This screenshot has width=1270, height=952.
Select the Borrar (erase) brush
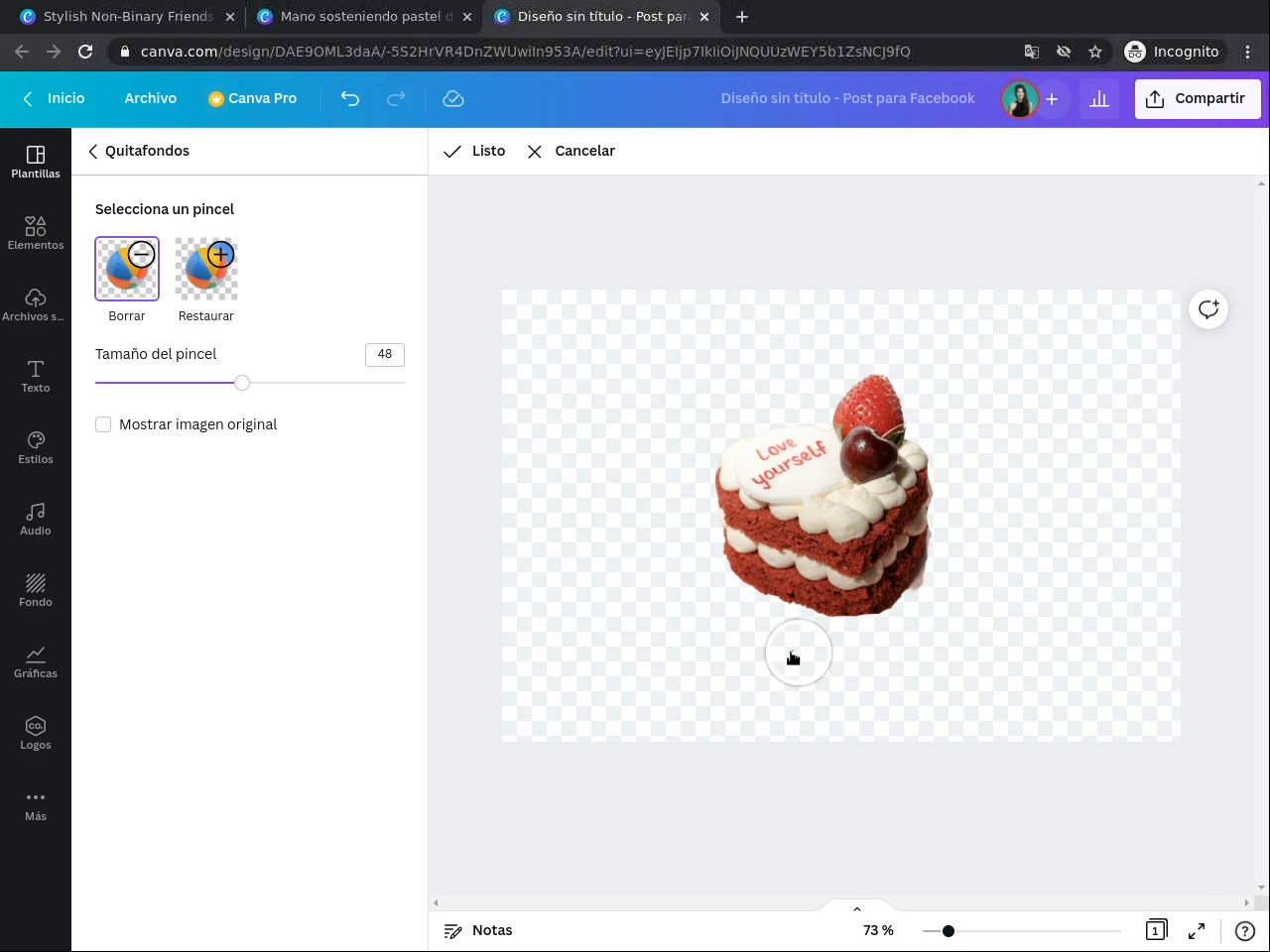click(x=127, y=269)
